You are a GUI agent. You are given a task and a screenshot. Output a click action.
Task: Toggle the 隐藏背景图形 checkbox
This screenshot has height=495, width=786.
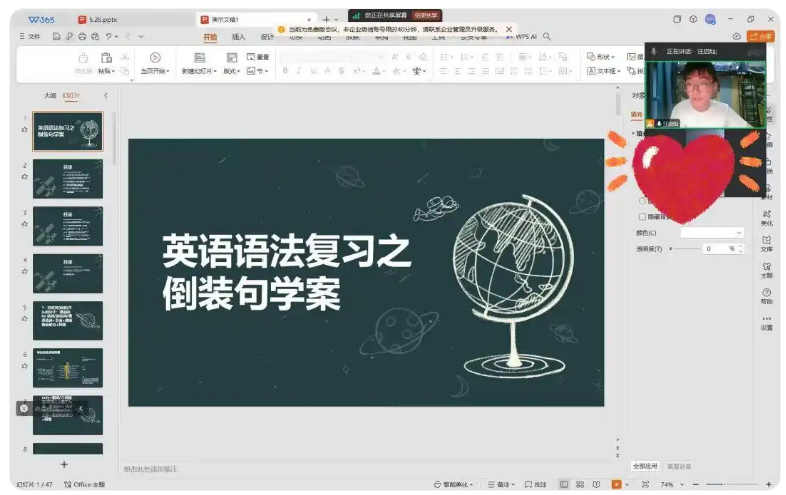pyautogui.click(x=642, y=216)
